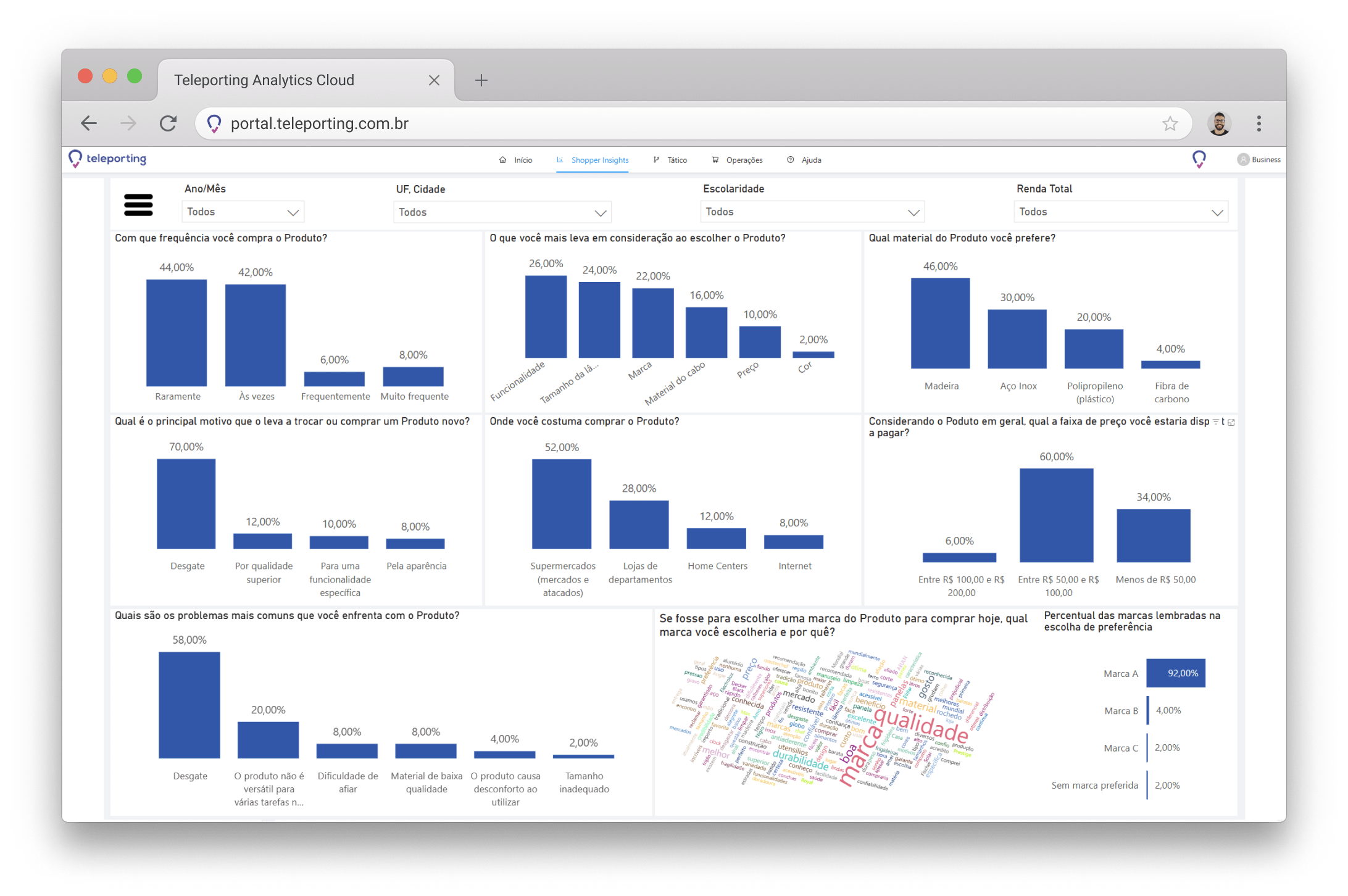
Task: Click the bookmark star icon
Action: point(1170,123)
